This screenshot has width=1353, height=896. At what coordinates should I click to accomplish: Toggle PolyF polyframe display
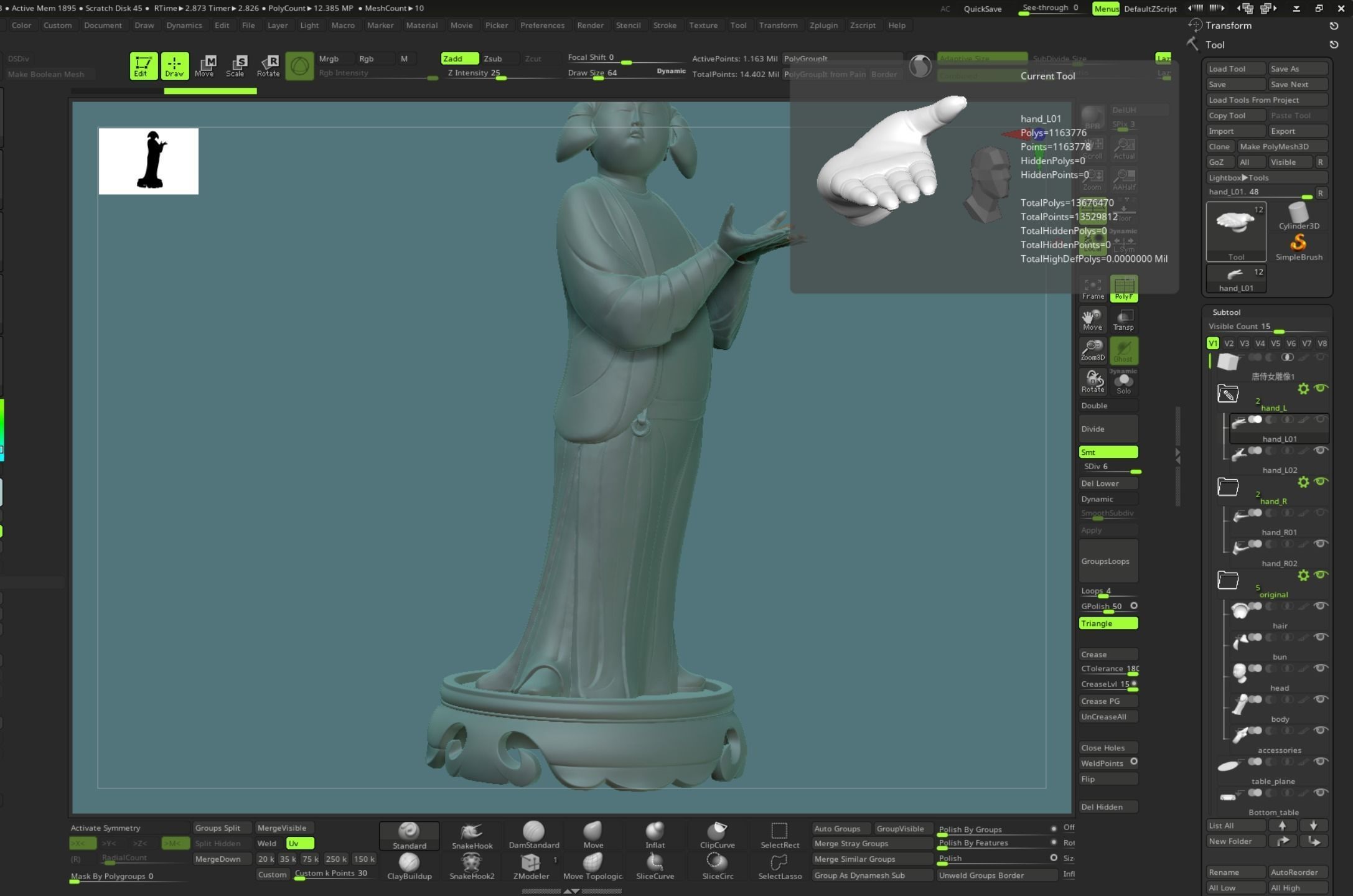(x=1124, y=289)
